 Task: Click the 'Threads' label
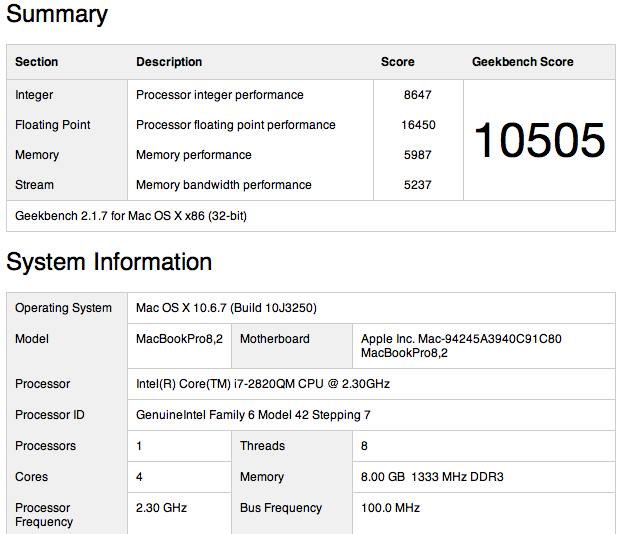pos(262,446)
